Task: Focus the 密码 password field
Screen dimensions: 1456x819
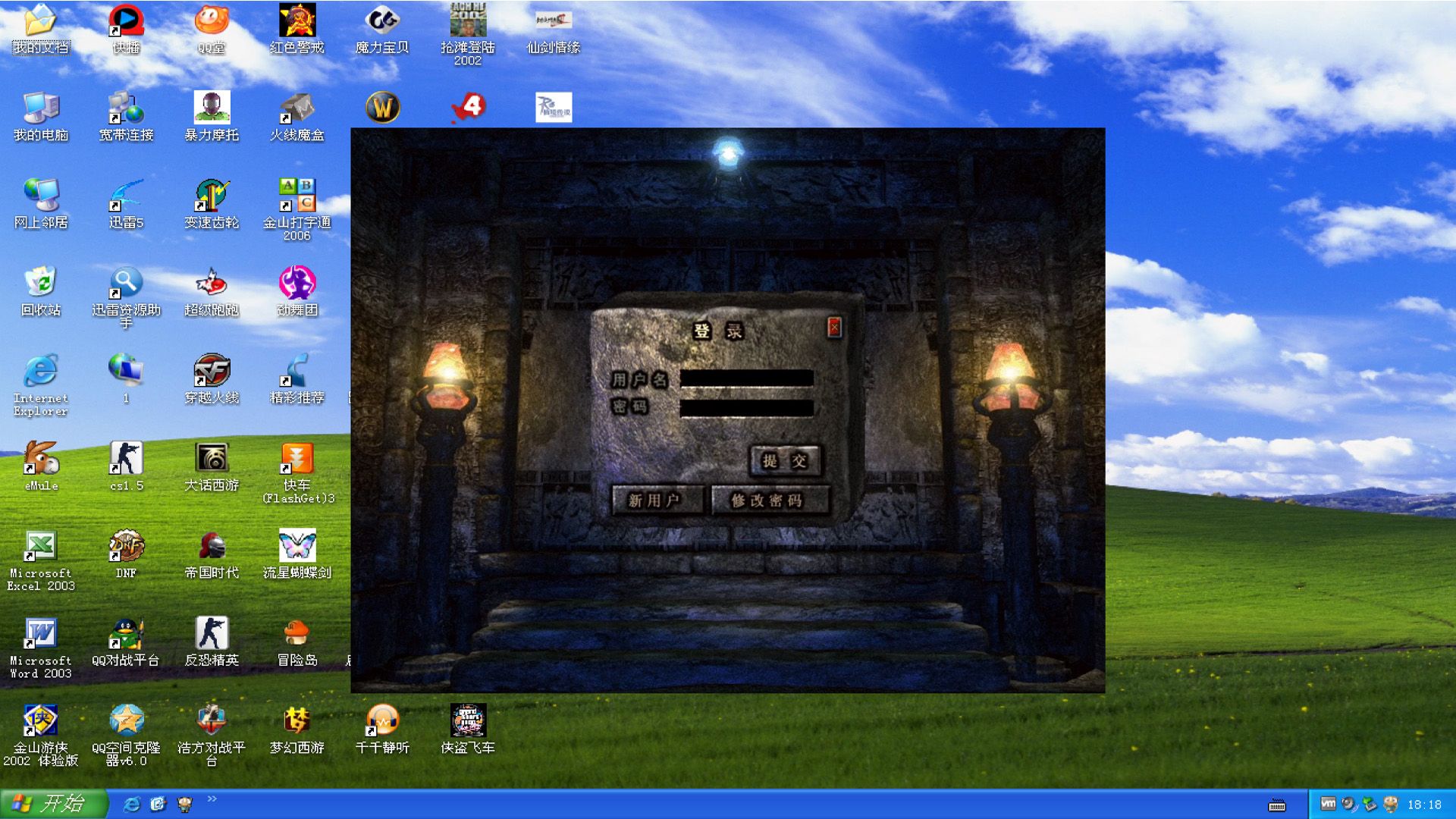Action: pos(747,408)
